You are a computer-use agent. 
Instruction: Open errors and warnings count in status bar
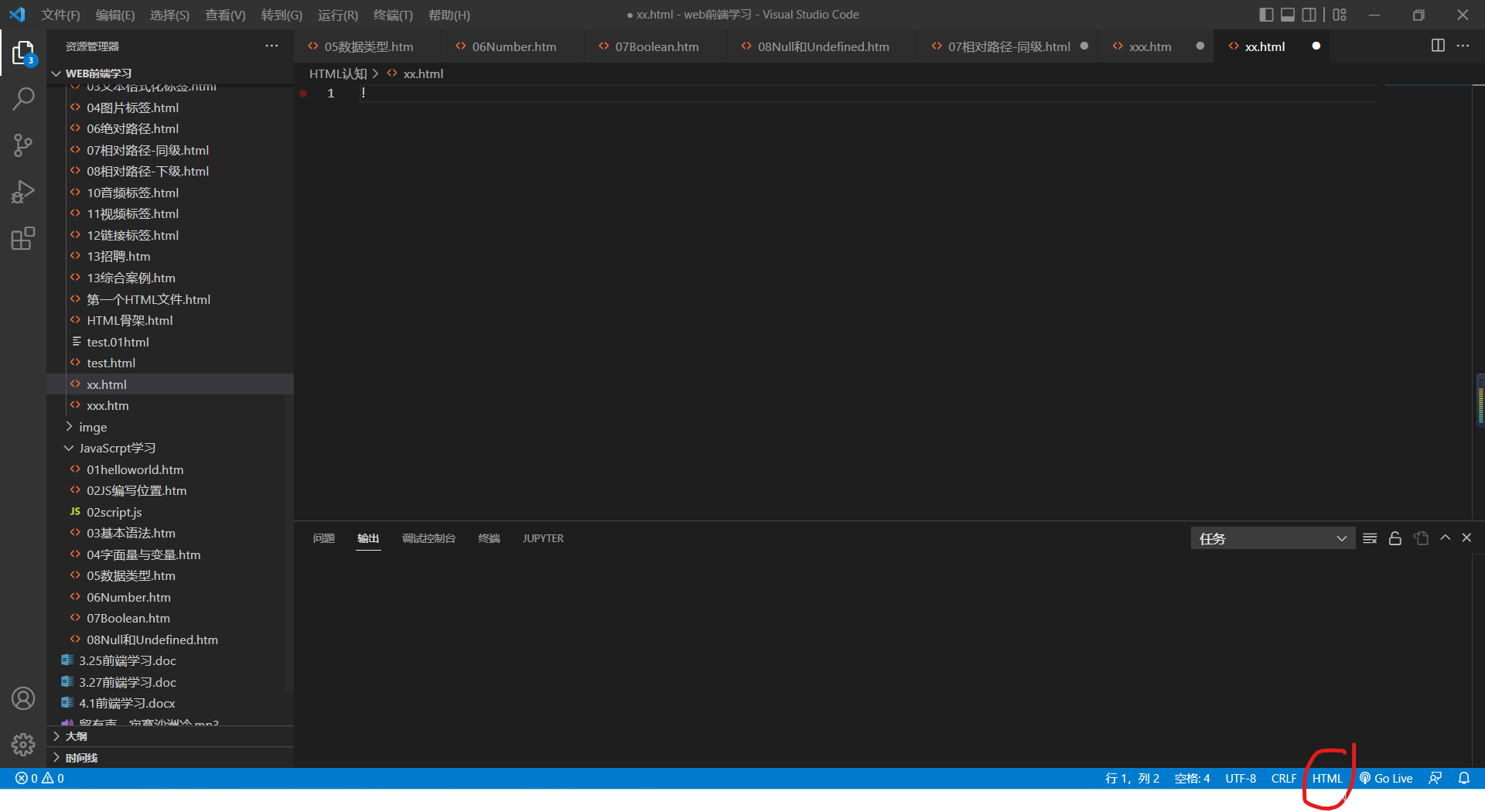(x=40, y=778)
